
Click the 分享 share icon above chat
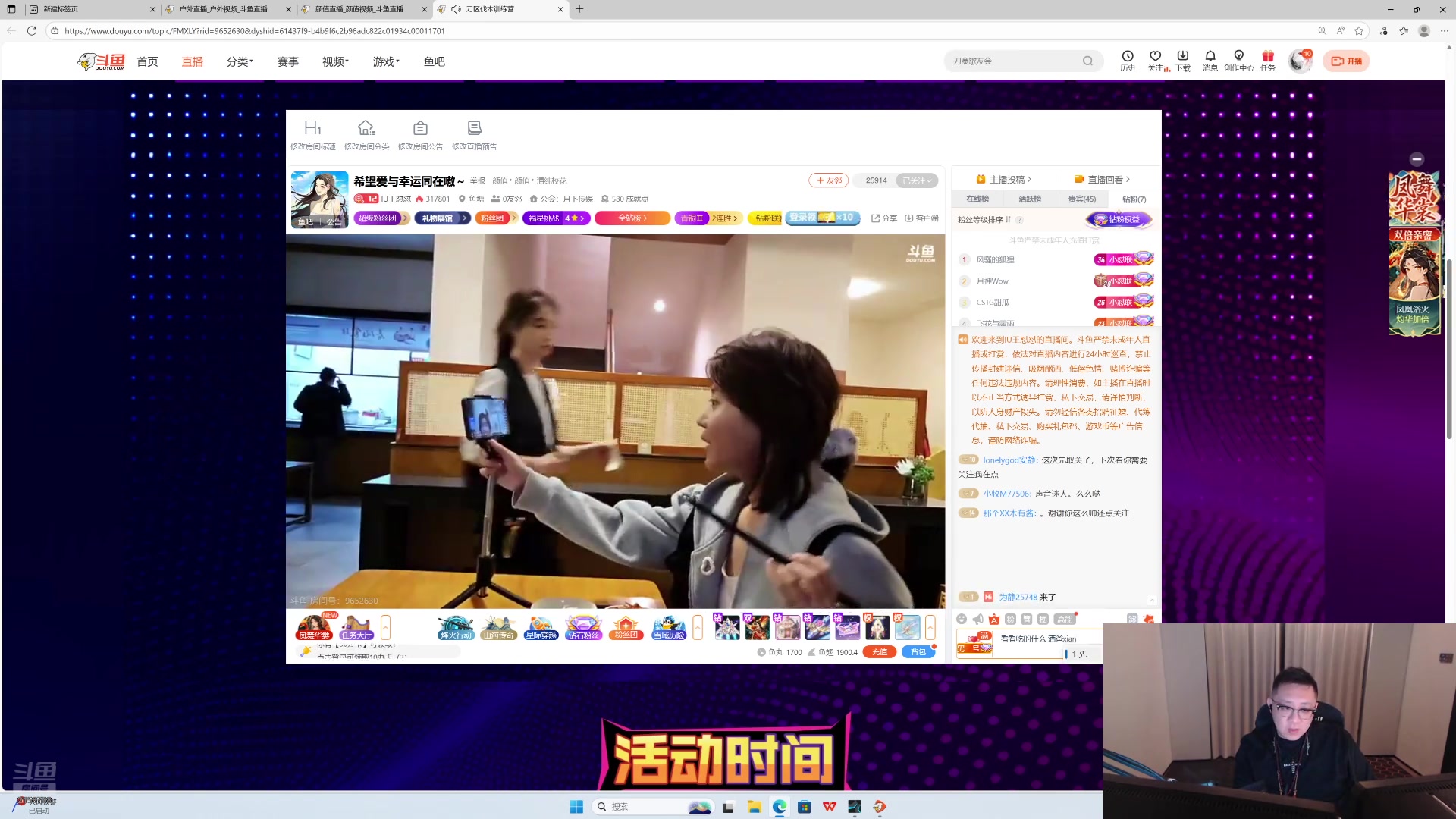coord(885,218)
